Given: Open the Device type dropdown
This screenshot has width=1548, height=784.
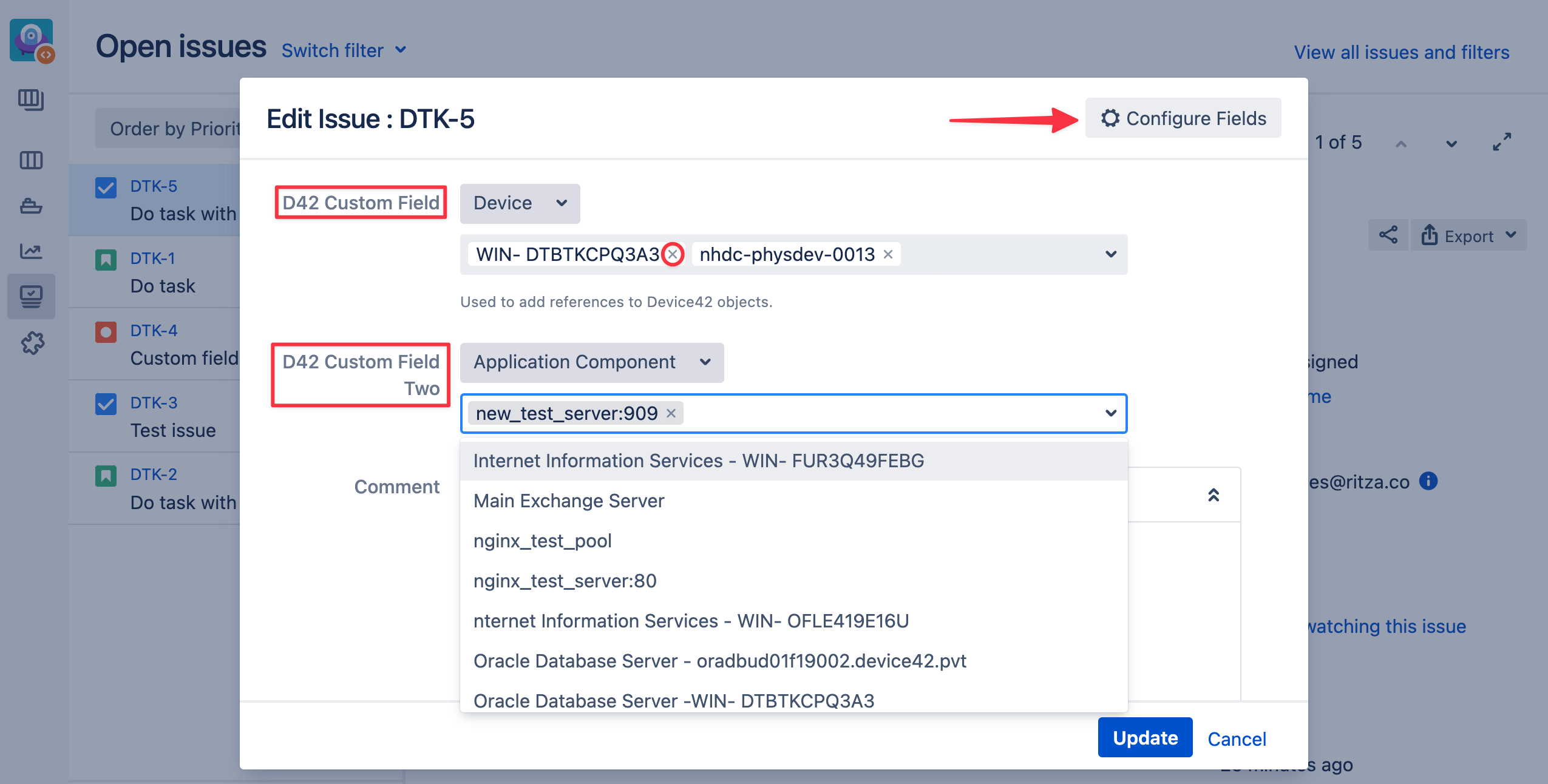Looking at the screenshot, I should click(x=520, y=203).
